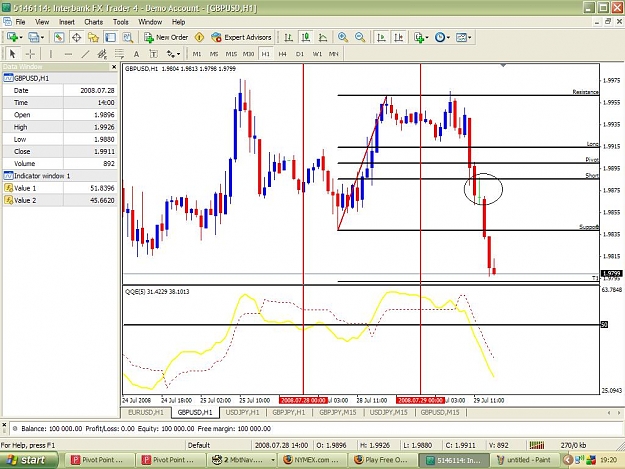Expand the Periods clock dropdown arrow
The width and height of the screenshot is (625, 469).
[448, 38]
